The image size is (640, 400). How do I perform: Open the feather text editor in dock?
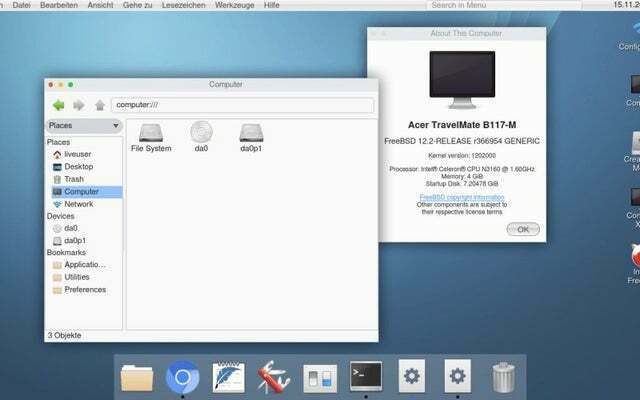(228, 377)
